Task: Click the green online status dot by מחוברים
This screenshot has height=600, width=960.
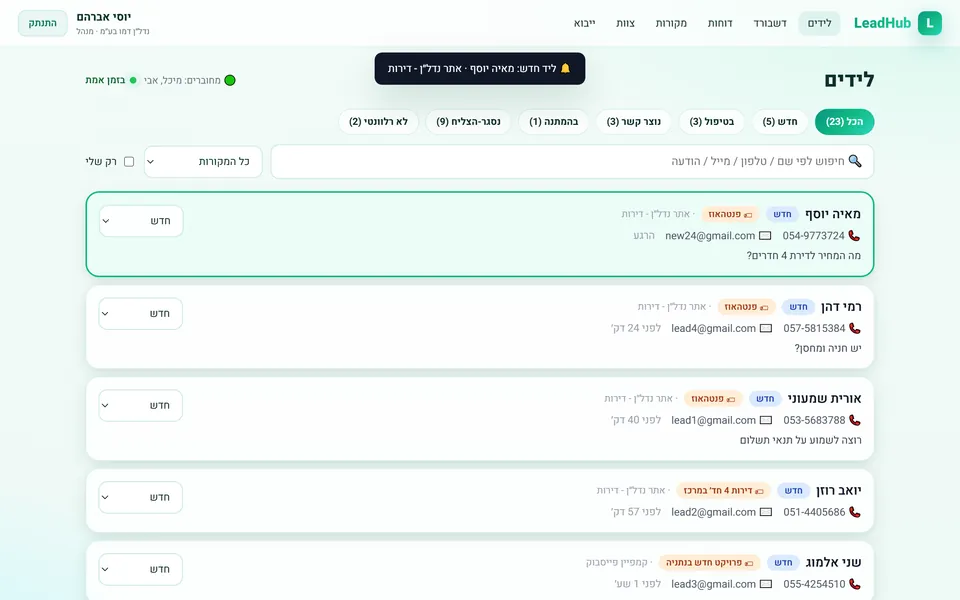Action: (x=230, y=80)
